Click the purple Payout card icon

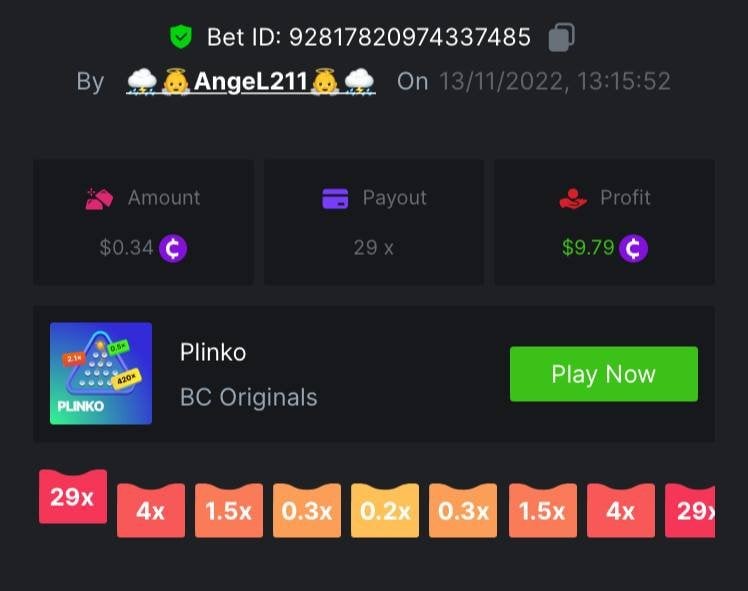click(335, 198)
